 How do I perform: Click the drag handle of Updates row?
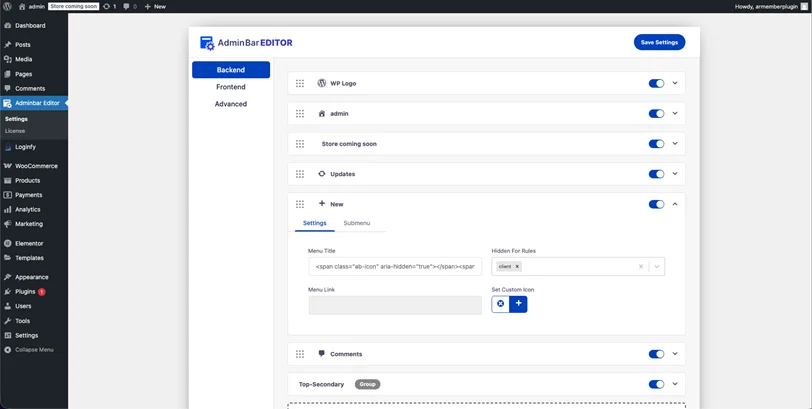[x=300, y=174]
